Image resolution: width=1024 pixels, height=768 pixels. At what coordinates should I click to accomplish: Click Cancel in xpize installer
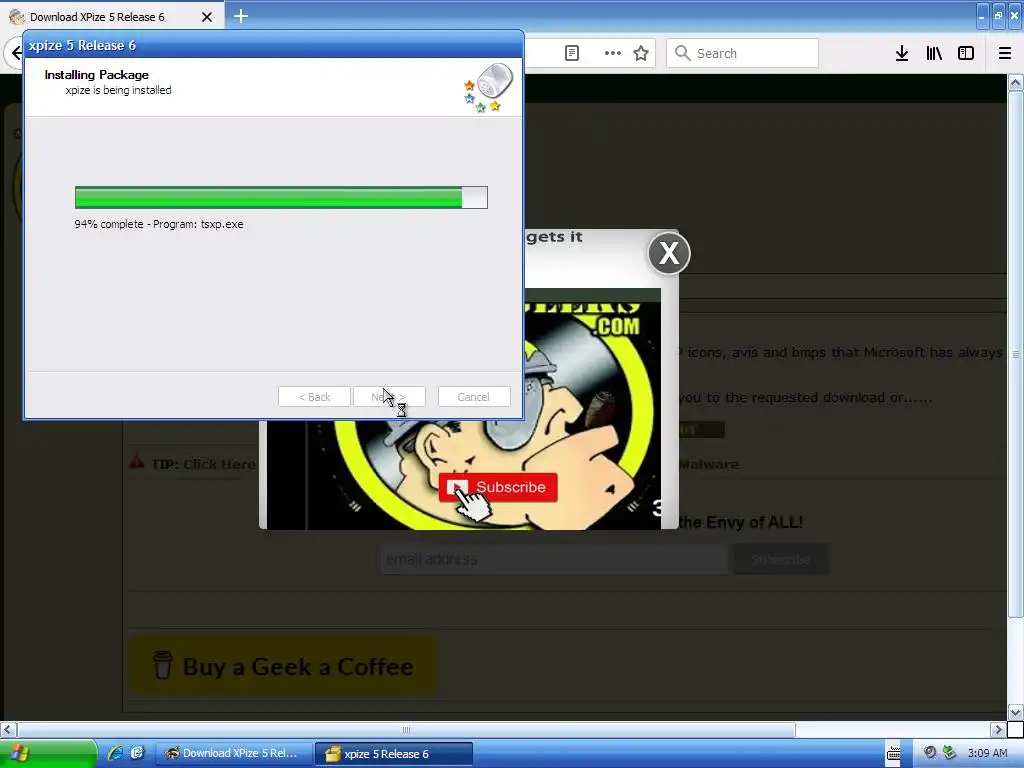coord(473,396)
